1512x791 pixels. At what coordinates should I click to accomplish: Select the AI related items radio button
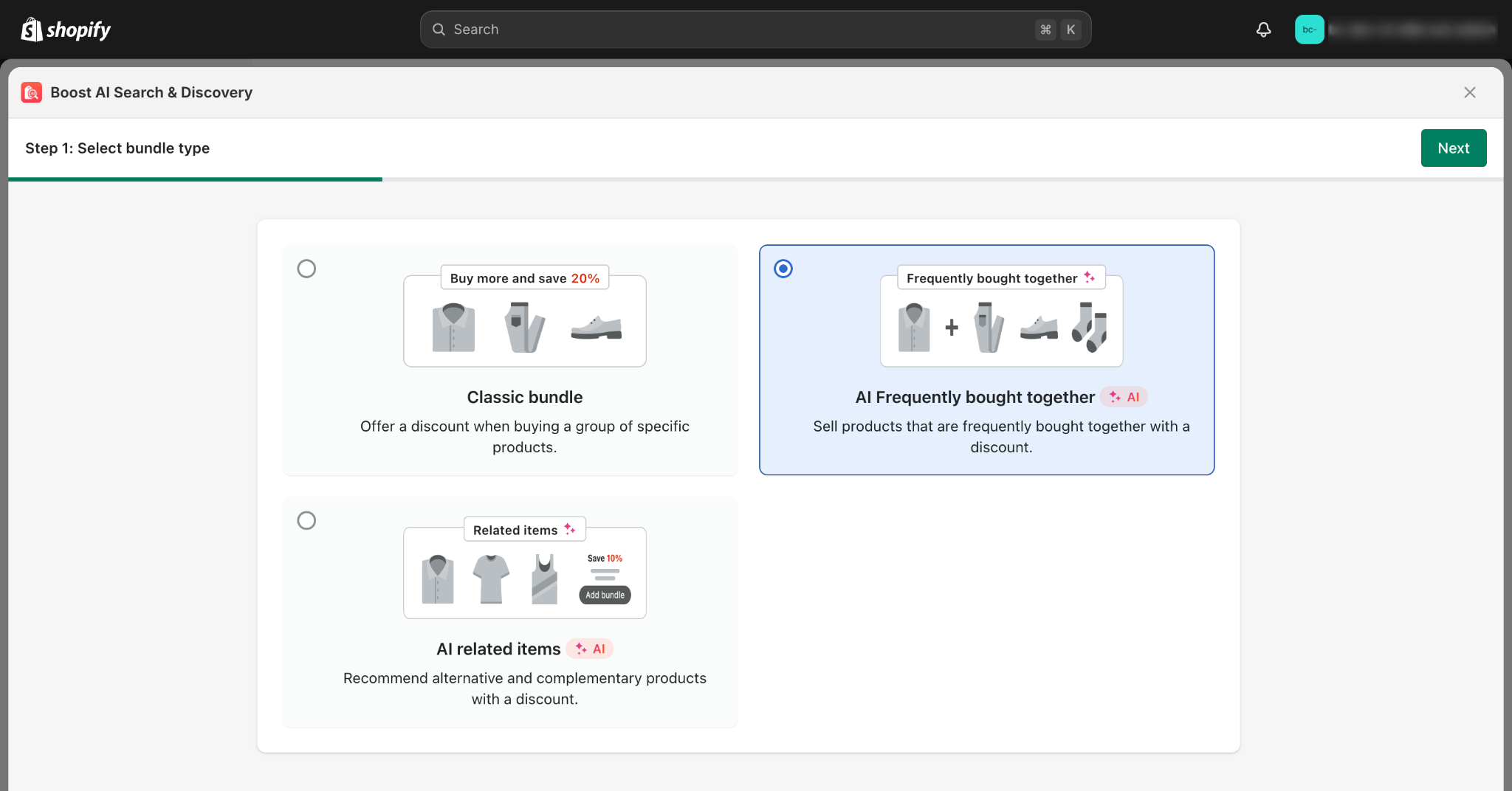tap(306, 521)
